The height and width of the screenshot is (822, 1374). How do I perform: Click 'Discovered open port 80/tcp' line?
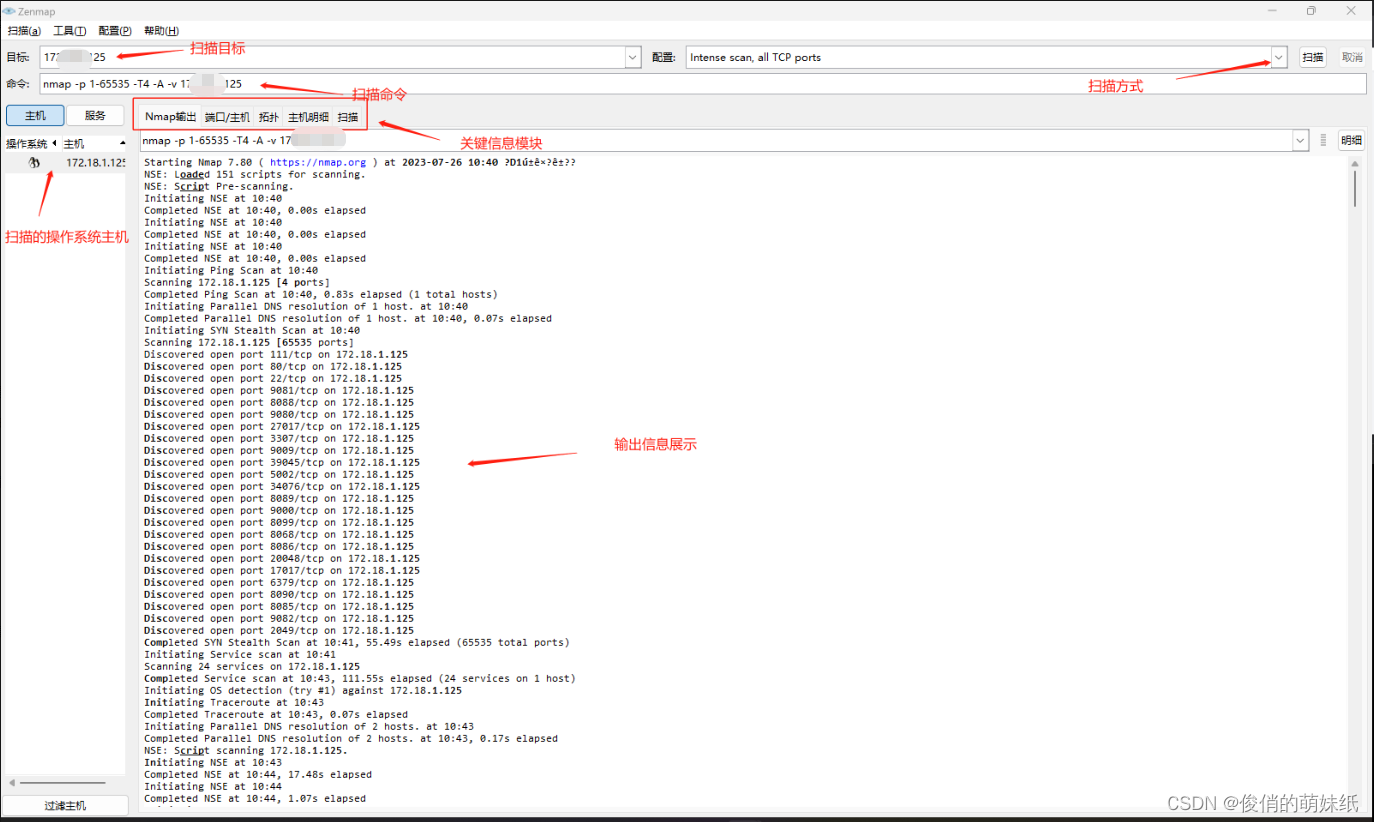pyautogui.click(x=273, y=366)
